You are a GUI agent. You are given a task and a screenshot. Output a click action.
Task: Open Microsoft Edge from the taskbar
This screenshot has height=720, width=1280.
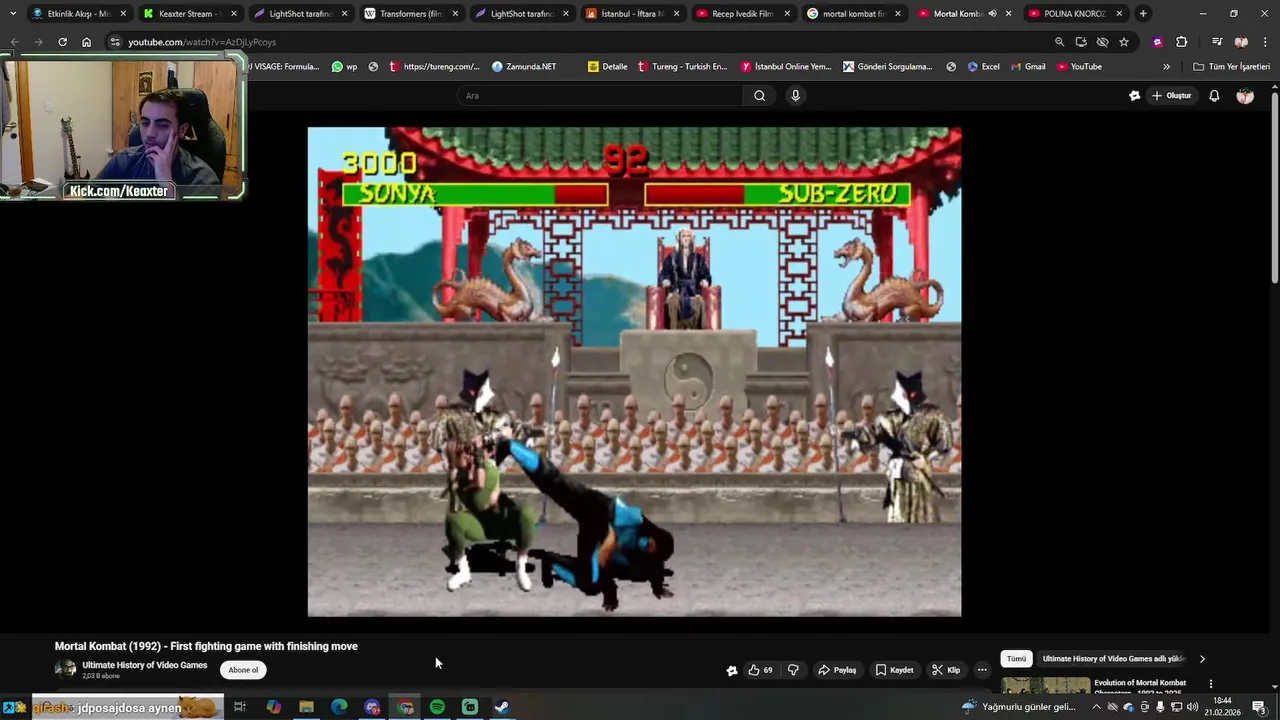tap(339, 707)
